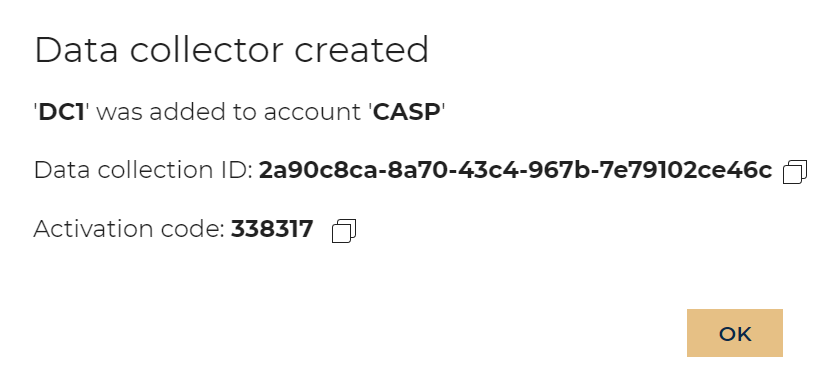
Task: Confirm the dialog with OK
Action: click(x=735, y=333)
